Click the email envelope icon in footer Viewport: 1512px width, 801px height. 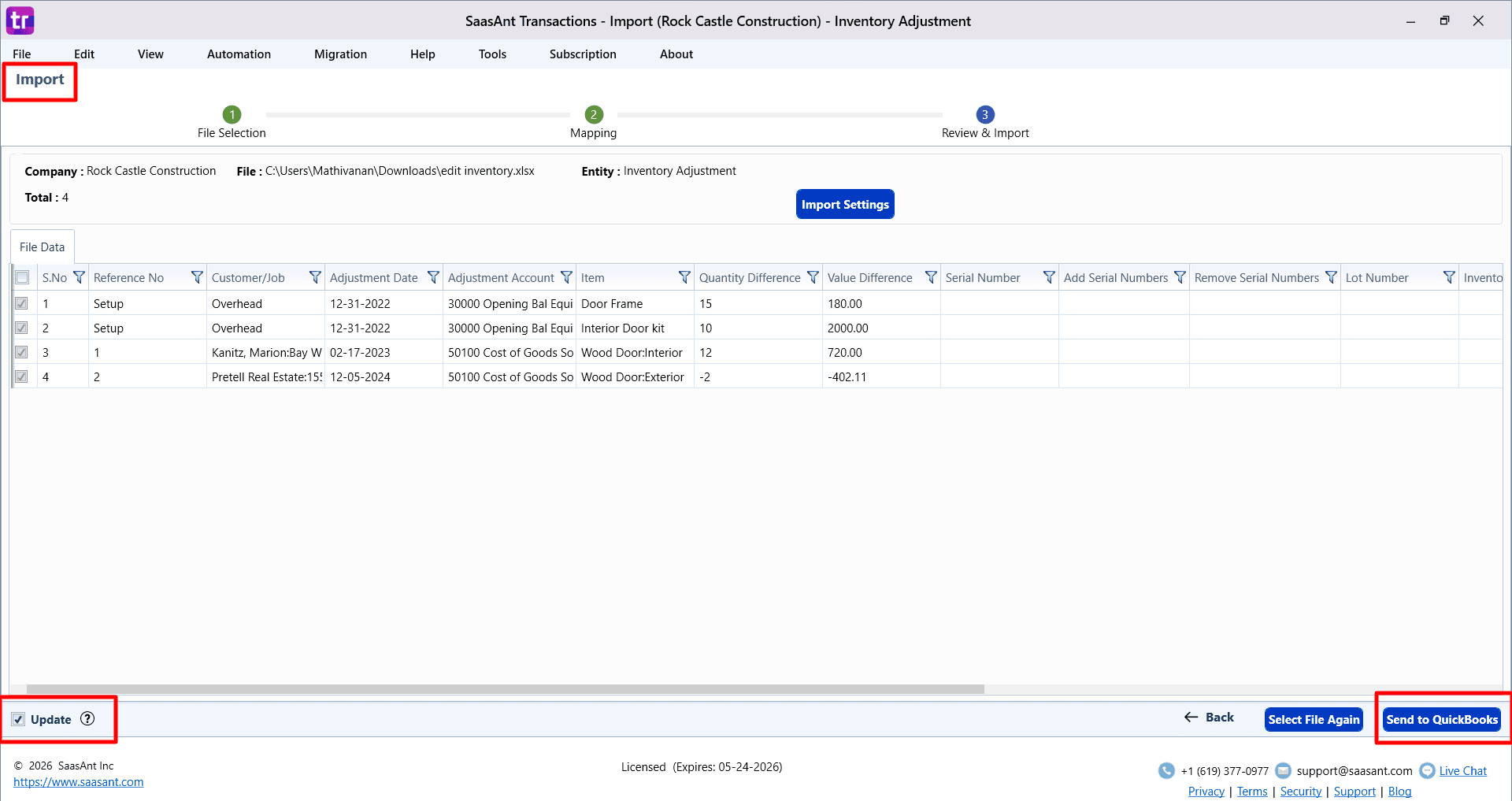[x=1283, y=770]
